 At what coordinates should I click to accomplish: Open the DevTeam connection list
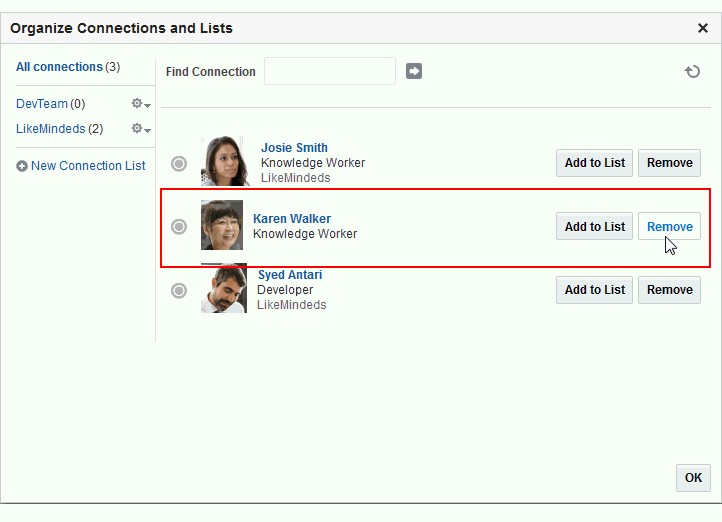tap(42, 104)
